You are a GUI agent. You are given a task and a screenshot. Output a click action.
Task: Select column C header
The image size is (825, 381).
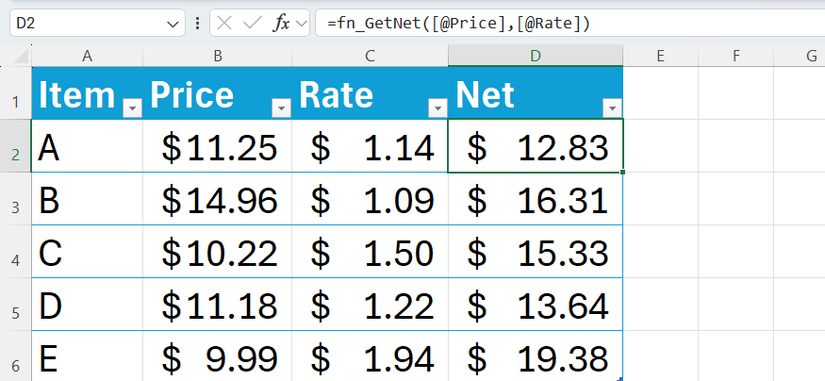coord(370,56)
